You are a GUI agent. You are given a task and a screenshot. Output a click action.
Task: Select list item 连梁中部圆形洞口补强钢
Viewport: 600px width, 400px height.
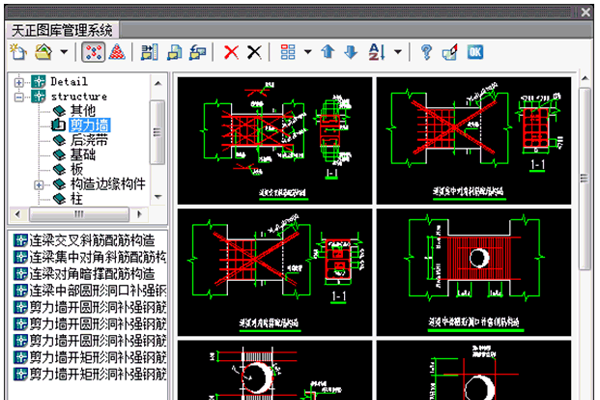tap(98, 291)
